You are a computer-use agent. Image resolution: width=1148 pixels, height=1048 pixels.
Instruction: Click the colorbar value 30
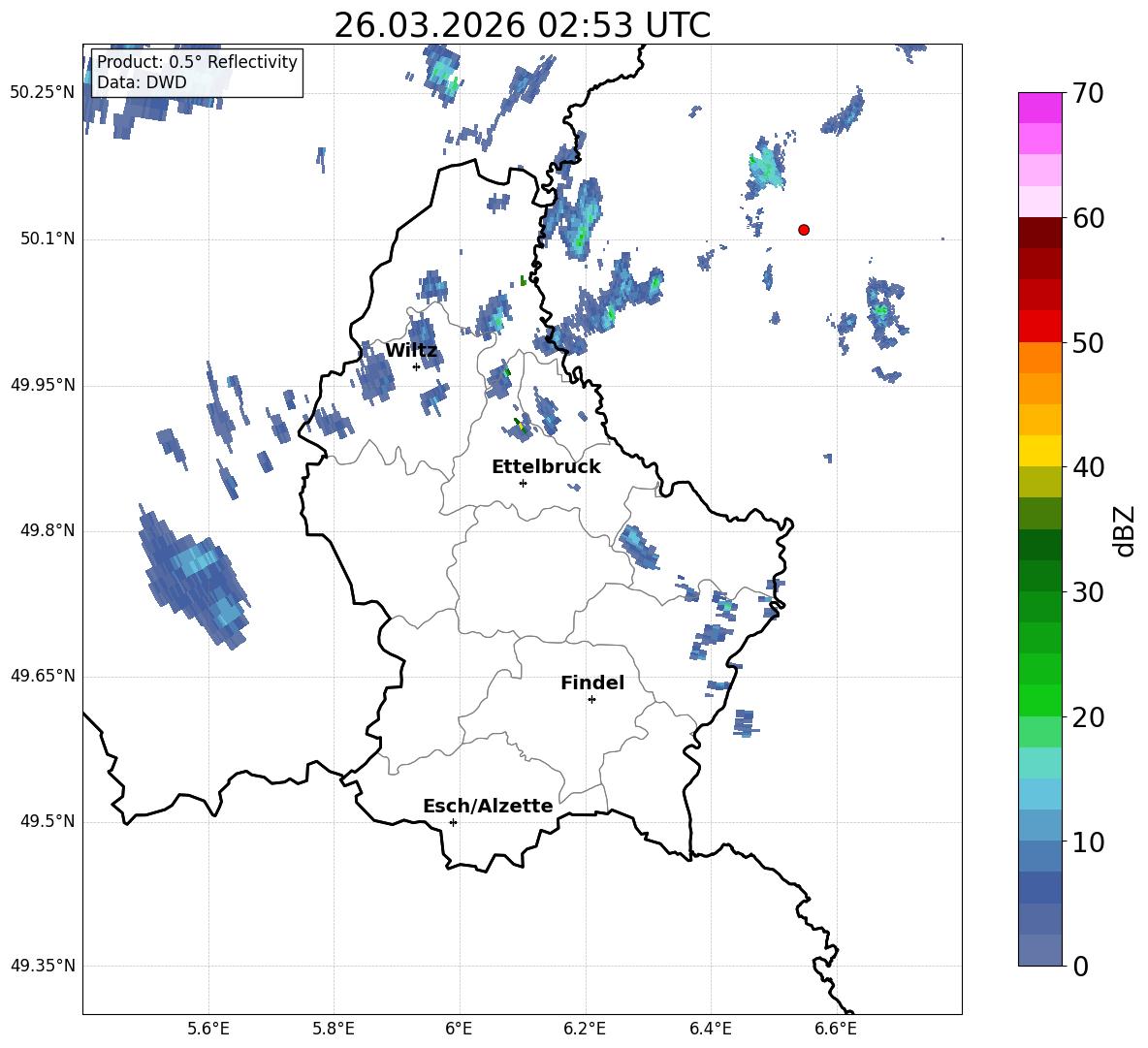[1089, 591]
